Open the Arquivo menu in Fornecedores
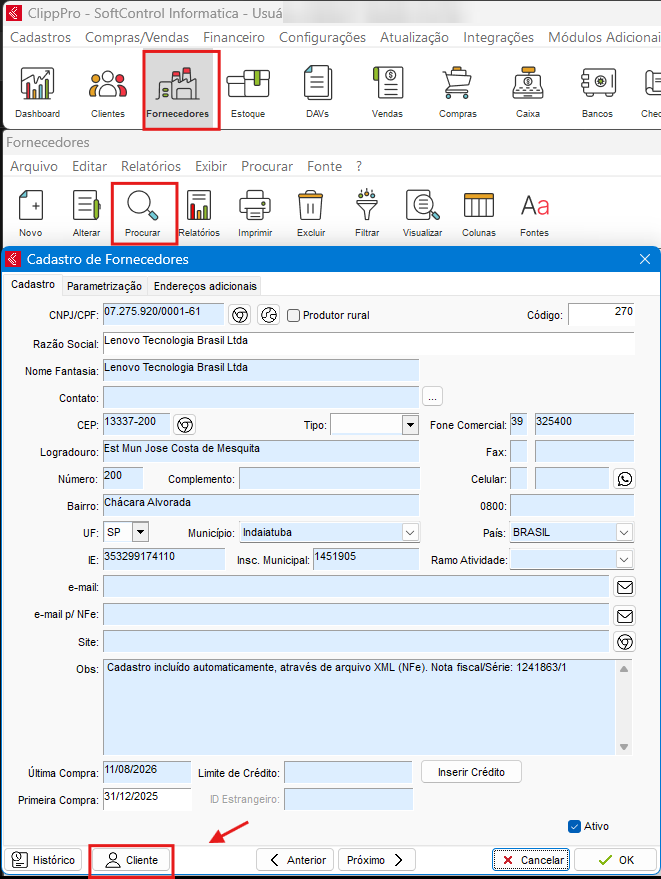This screenshot has height=879, width=661. [x=34, y=166]
